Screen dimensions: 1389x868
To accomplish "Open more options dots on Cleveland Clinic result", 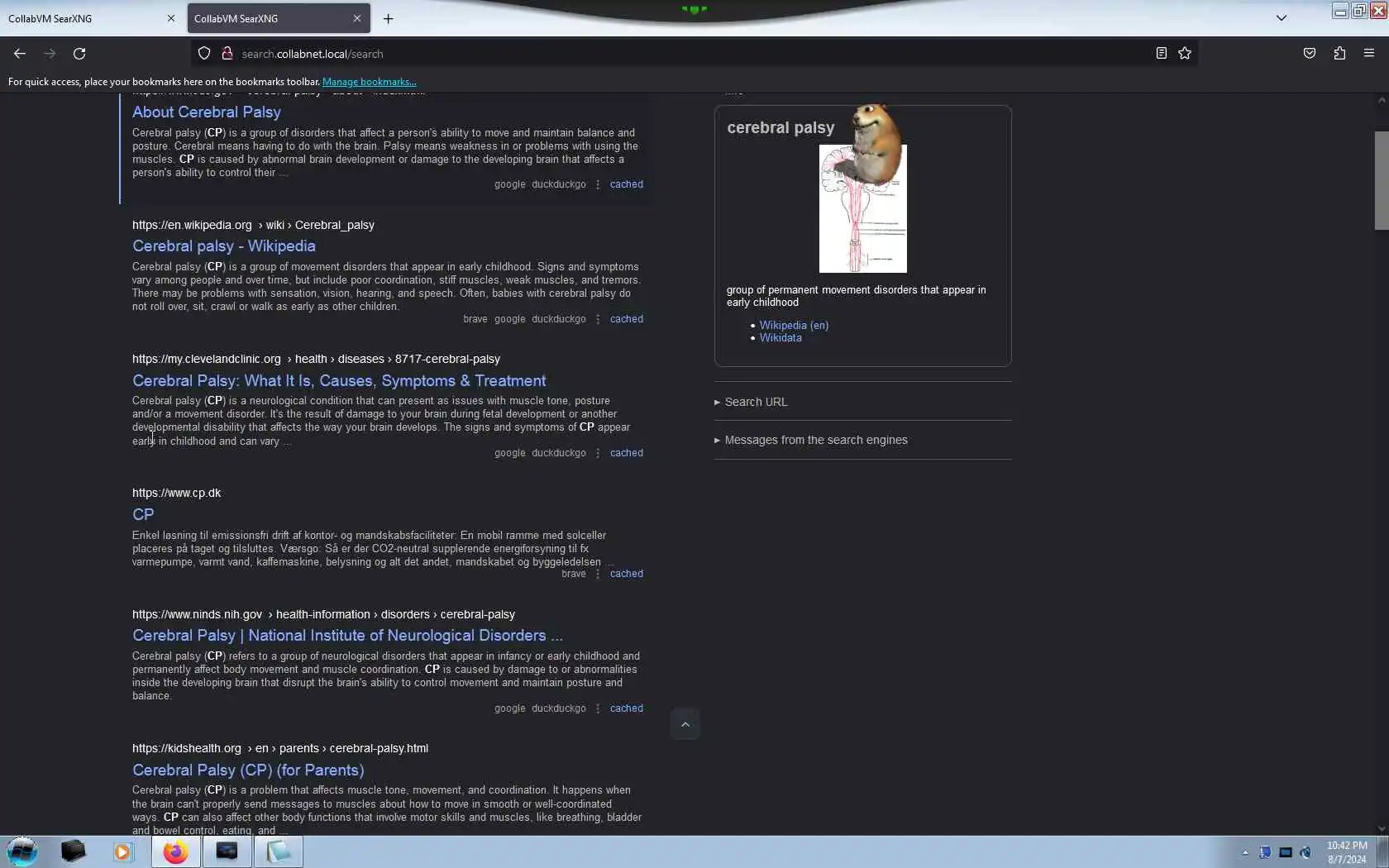I will click(598, 453).
